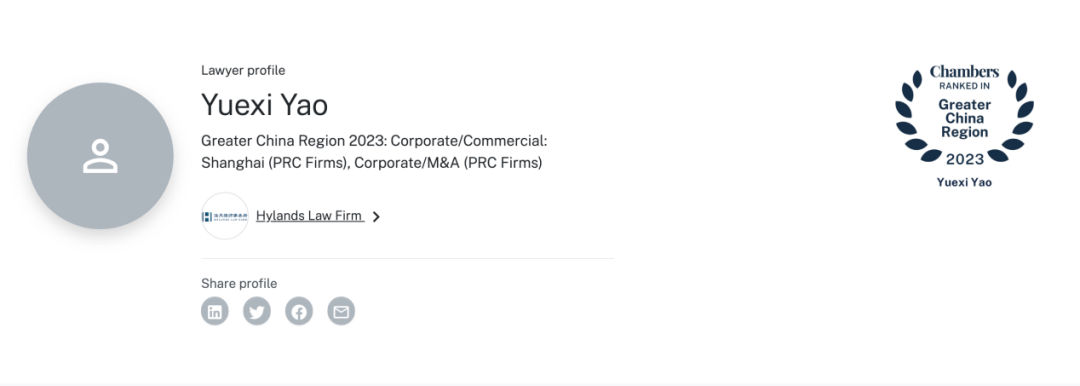Image resolution: width=1080 pixels, height=386 pixels.
Task: Share the profile on Twitter
Action: click(257, 312)
